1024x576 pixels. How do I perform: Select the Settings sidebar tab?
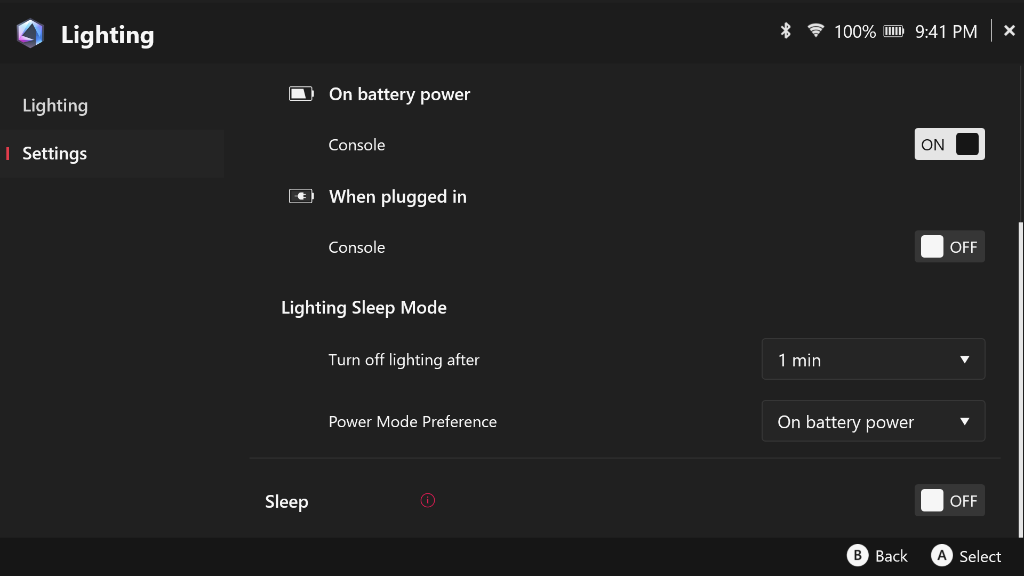(x=55, y=153)
